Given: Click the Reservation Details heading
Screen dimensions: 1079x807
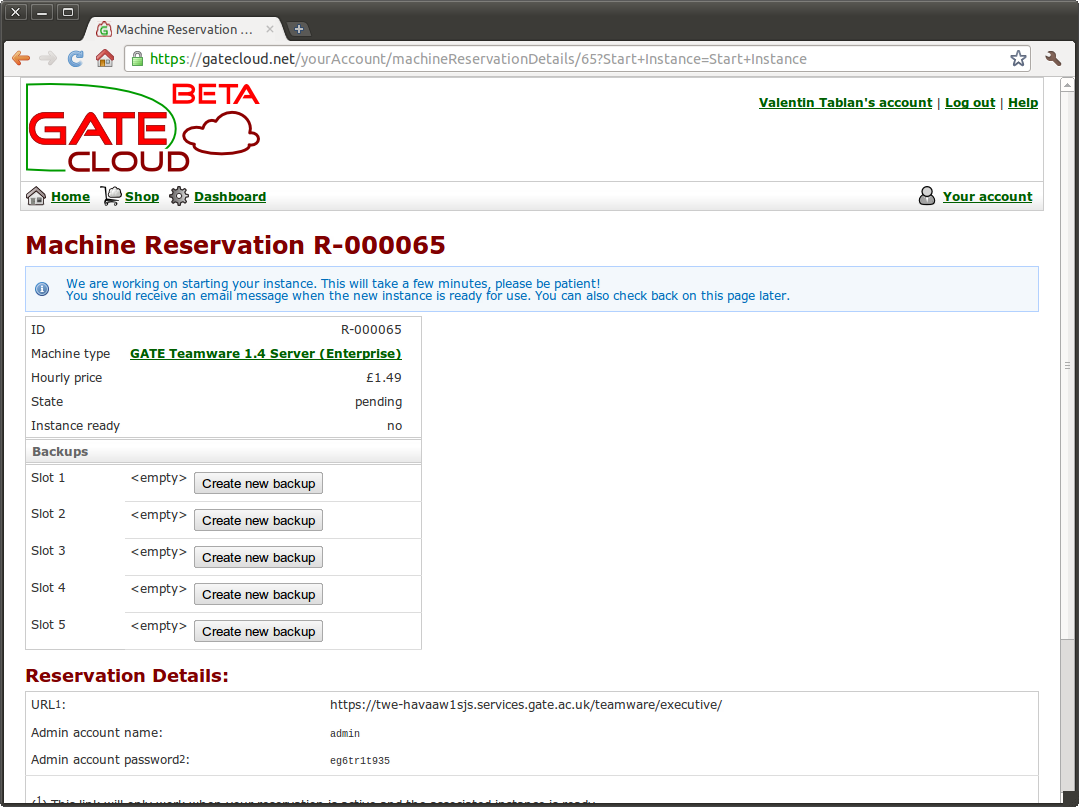Looking at the screenshot, I should point(127,676).
